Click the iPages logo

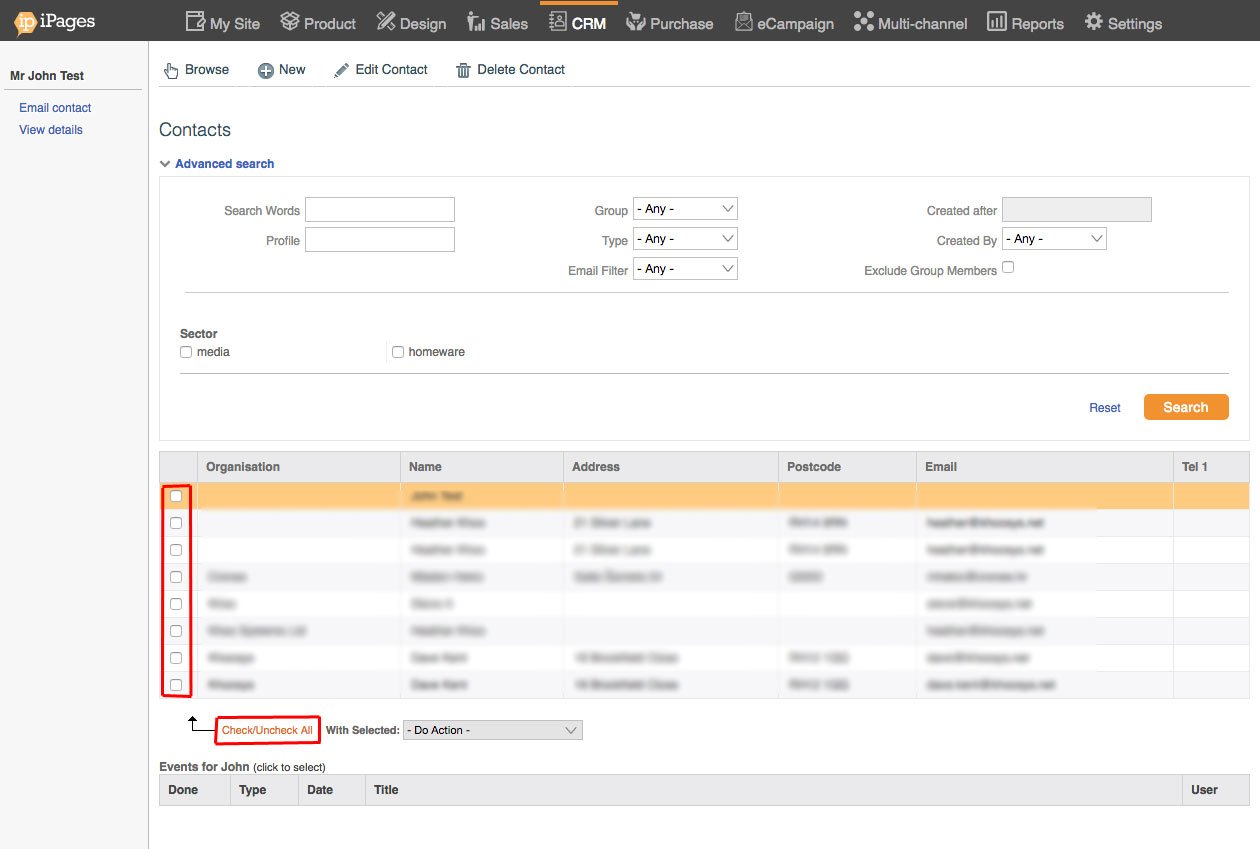pos(55,20)
